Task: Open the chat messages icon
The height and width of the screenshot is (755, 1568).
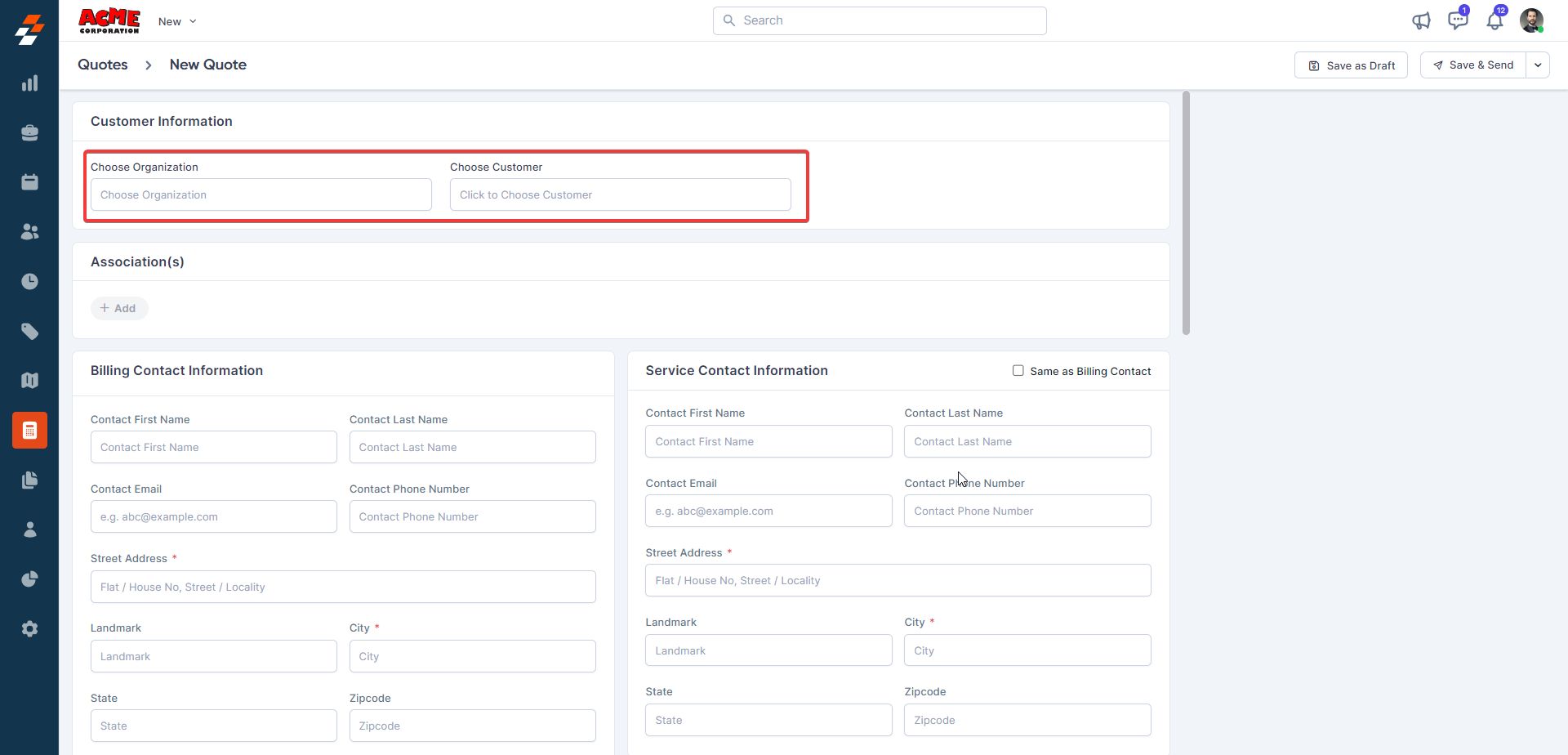Action: pos(1458,21)
